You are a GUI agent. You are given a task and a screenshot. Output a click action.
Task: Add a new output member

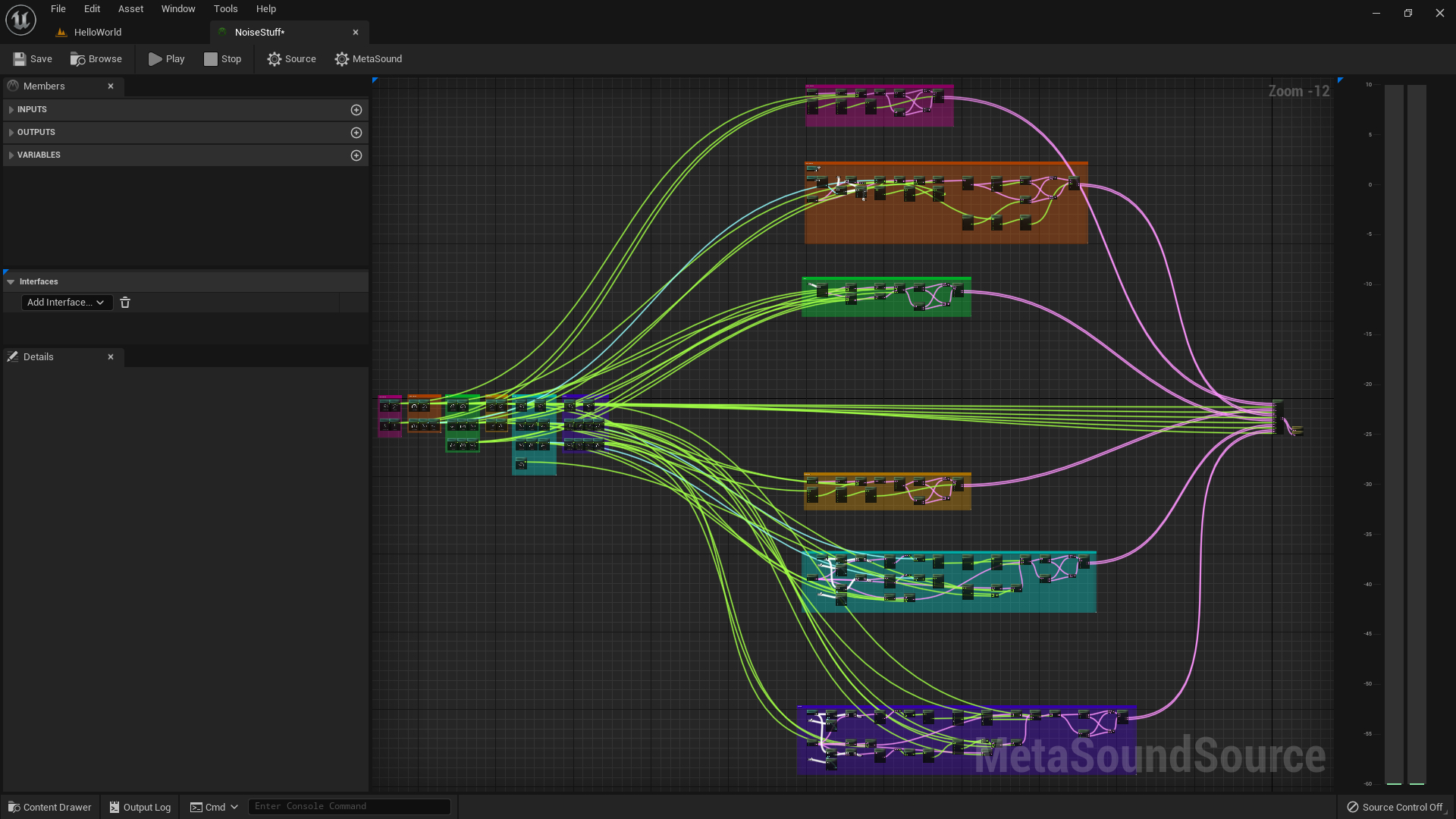click(x=356, y=133)
